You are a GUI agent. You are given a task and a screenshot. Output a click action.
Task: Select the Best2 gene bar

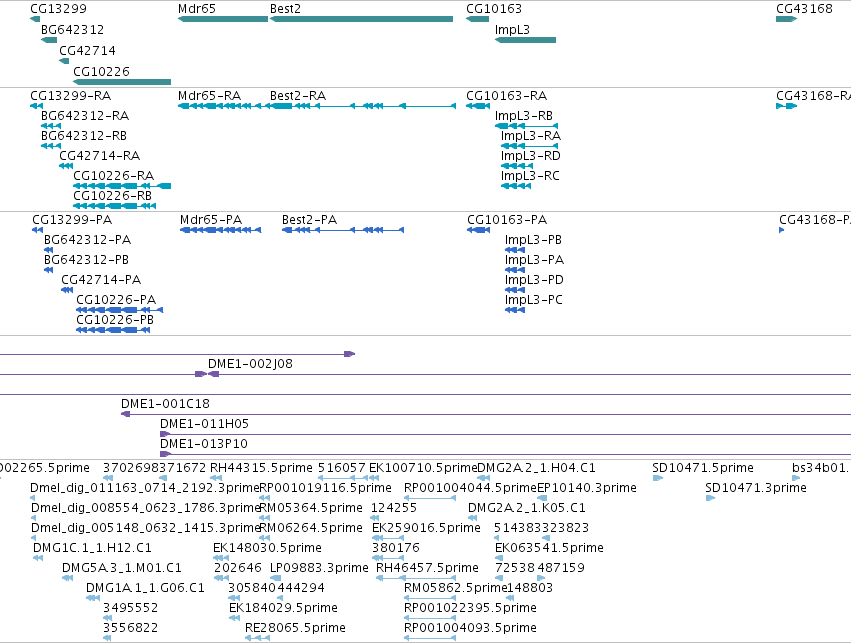tap(361, 19)
